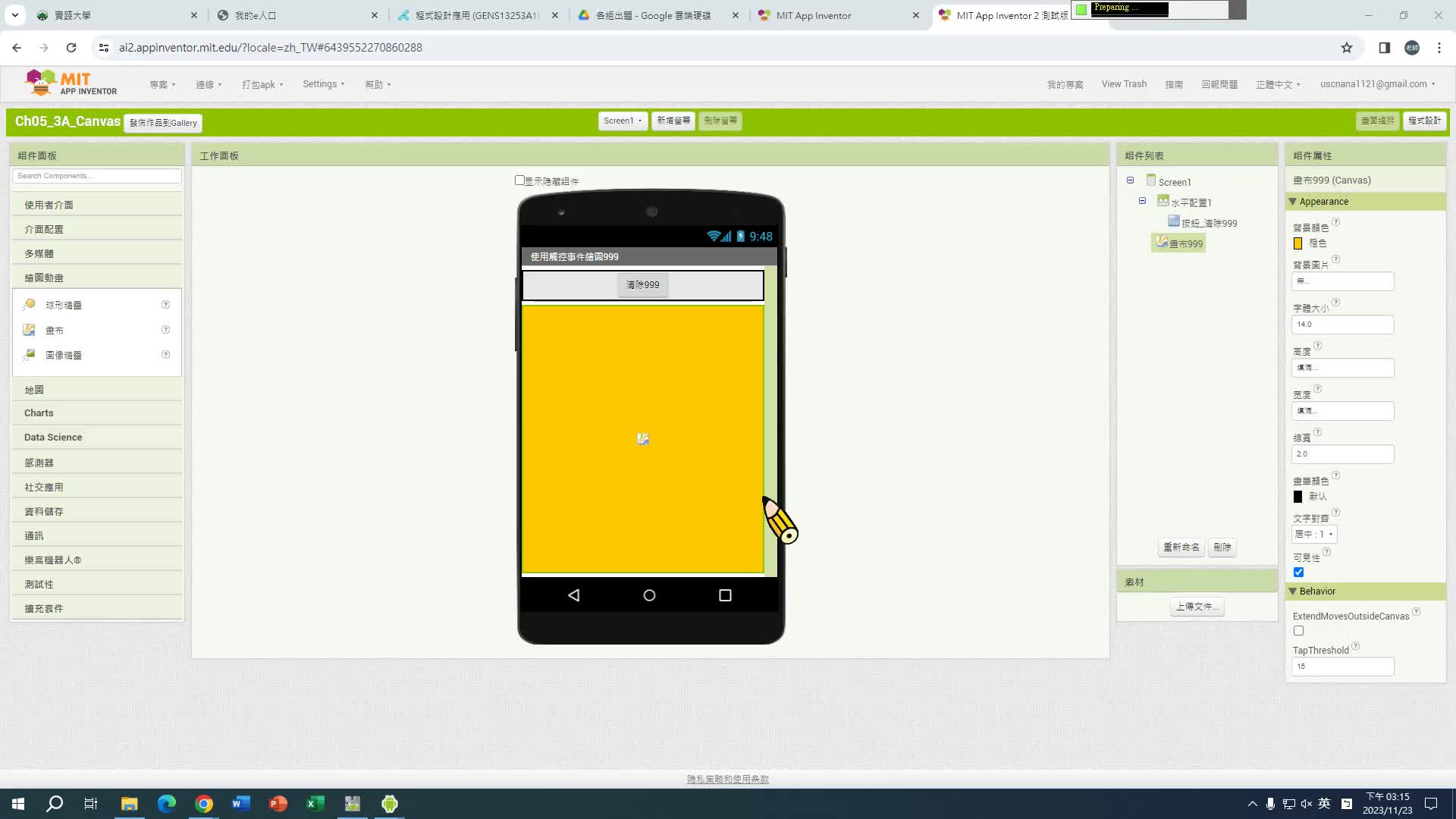Open help for Ball component
1456x819 pixels.
(x=165, y=305)
